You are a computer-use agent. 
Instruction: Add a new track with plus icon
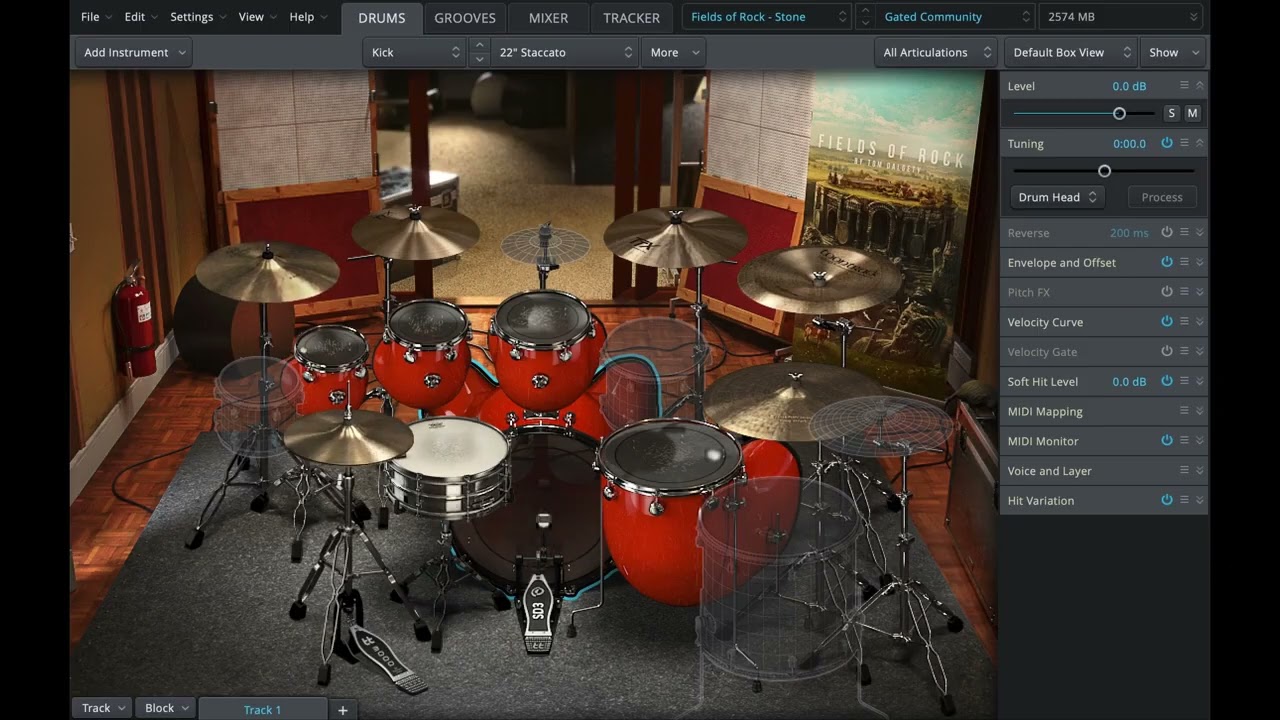tap(342, 709)
